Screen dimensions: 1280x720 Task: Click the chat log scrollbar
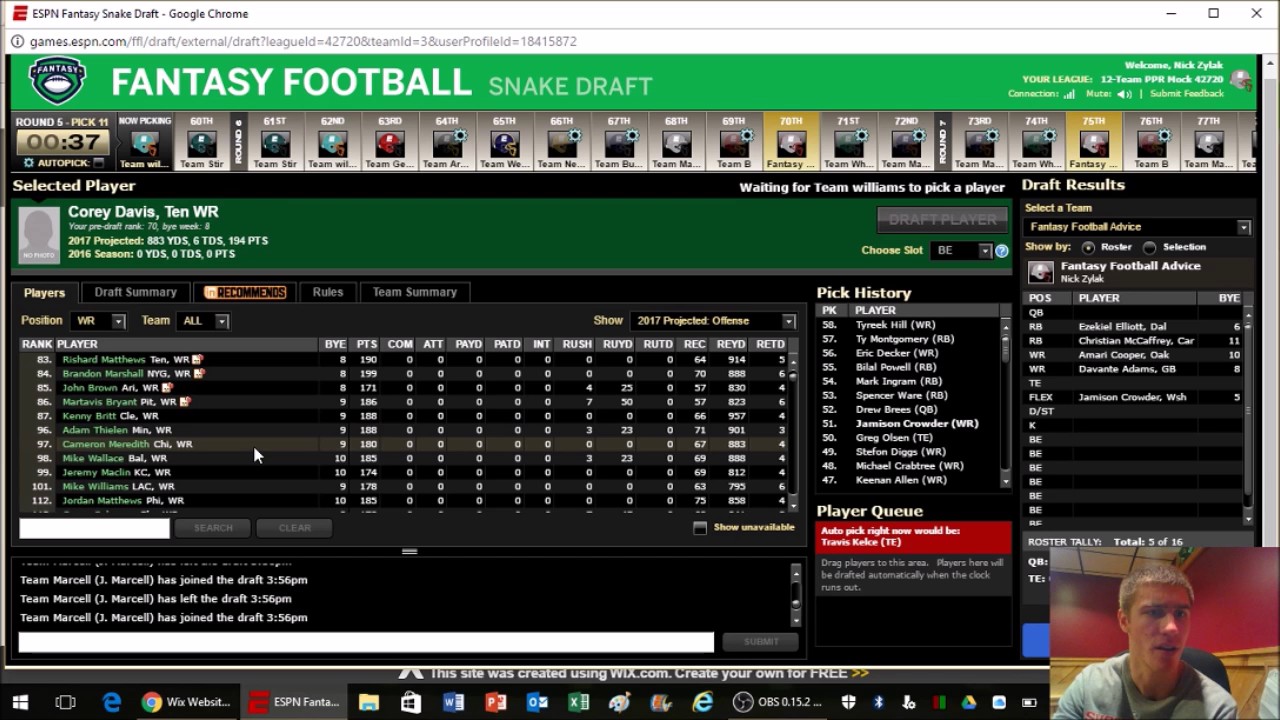pyautogui.click(x=796, y=593)
